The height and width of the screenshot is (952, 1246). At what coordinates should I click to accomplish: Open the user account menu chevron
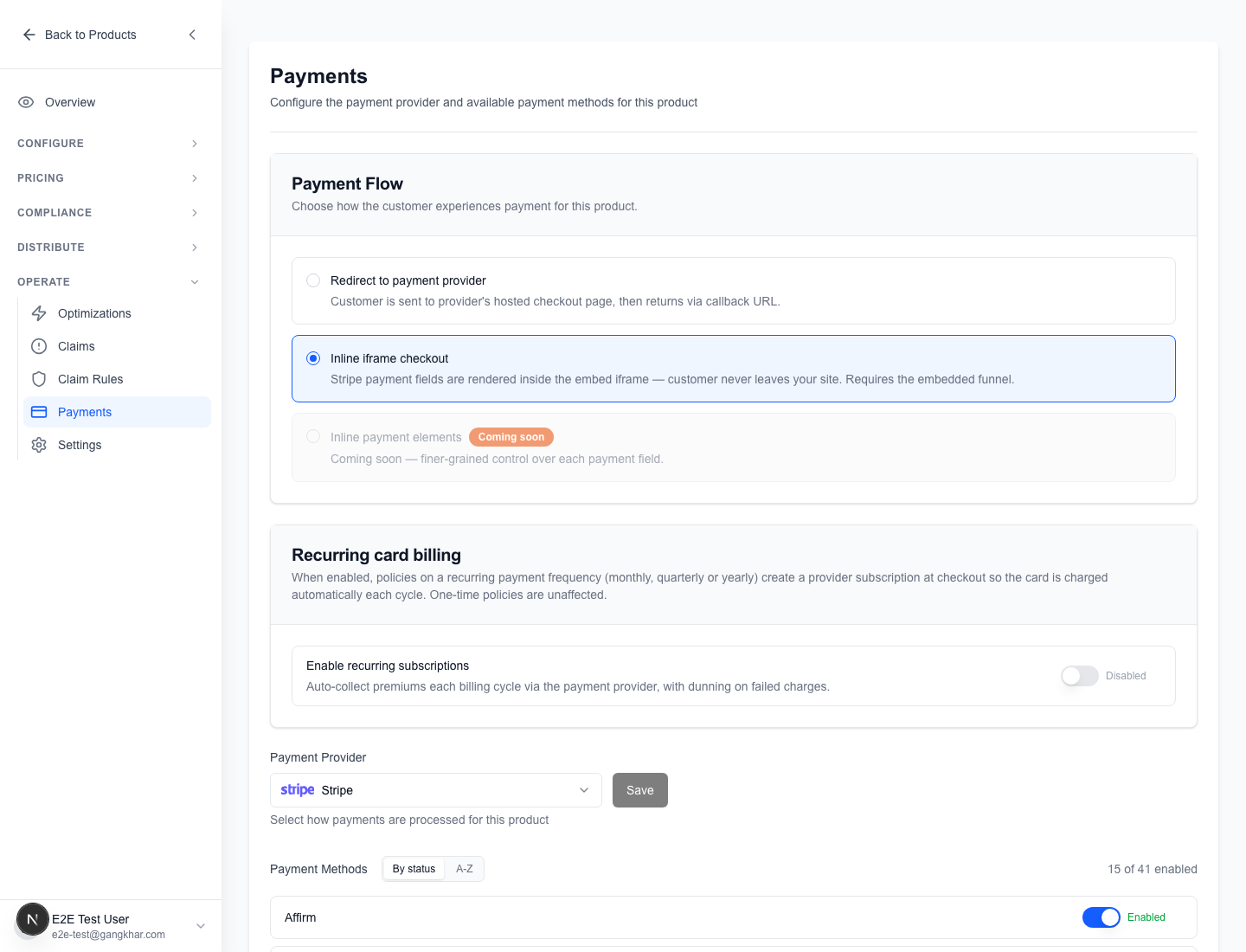click(201, 926)
